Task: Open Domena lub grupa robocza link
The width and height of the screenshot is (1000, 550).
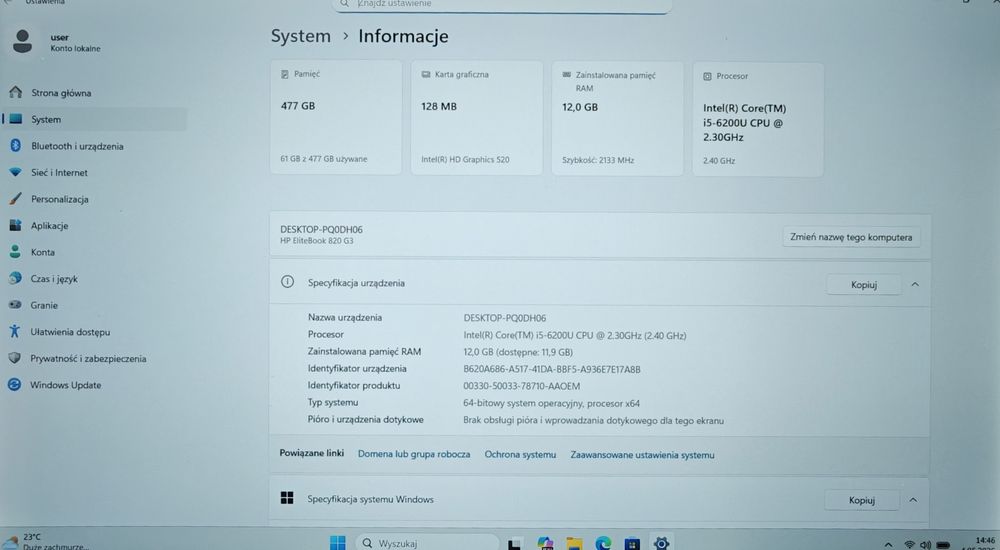Action: click(414, 454)
